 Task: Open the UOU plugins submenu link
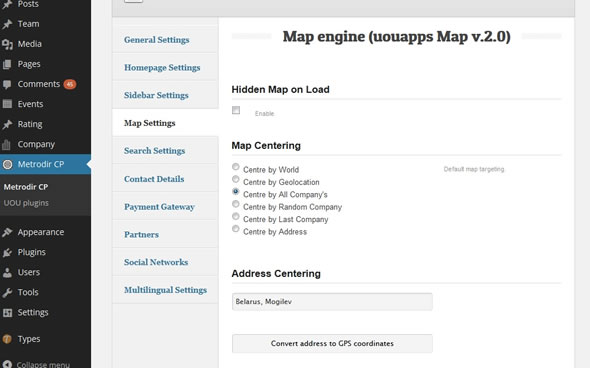[x=26, y=203]
